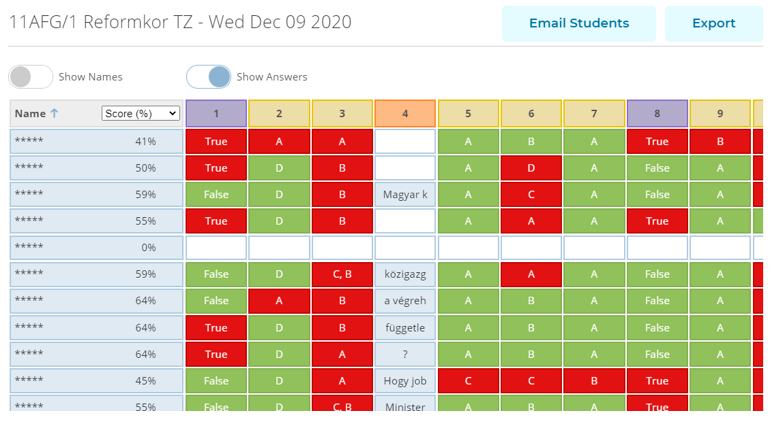Select question 2 column header
The height and width of the screenshot is (433, 772).
point(279,114)
